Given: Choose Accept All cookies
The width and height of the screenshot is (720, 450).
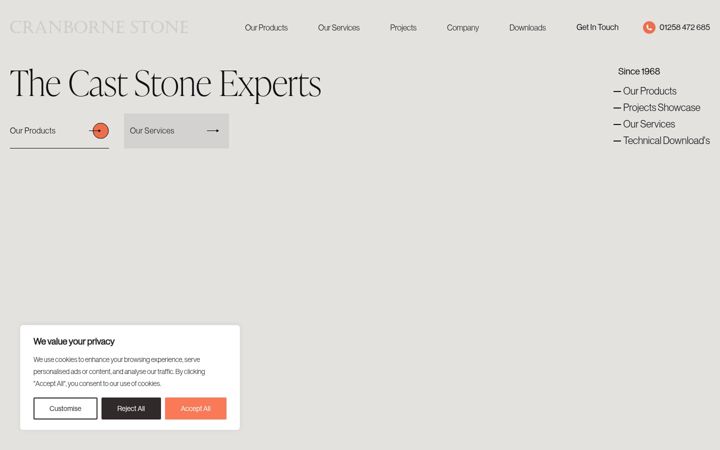Looking at the screenshot, I should (x=196, y=408).
